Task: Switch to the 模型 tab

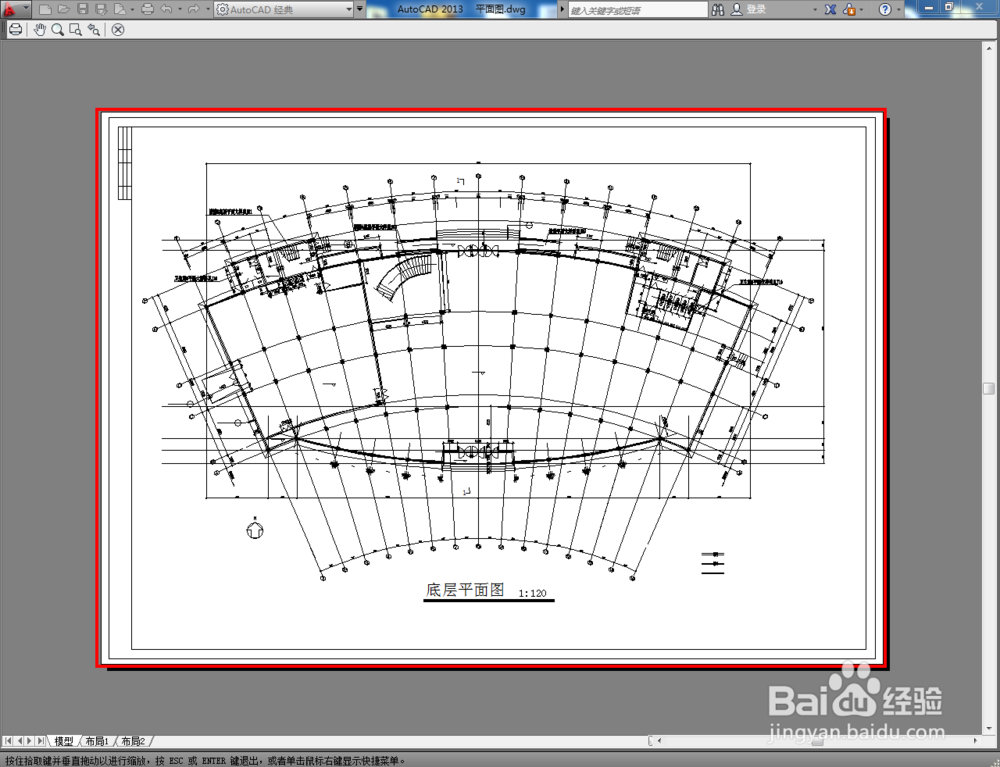Action: pos(63,741)
